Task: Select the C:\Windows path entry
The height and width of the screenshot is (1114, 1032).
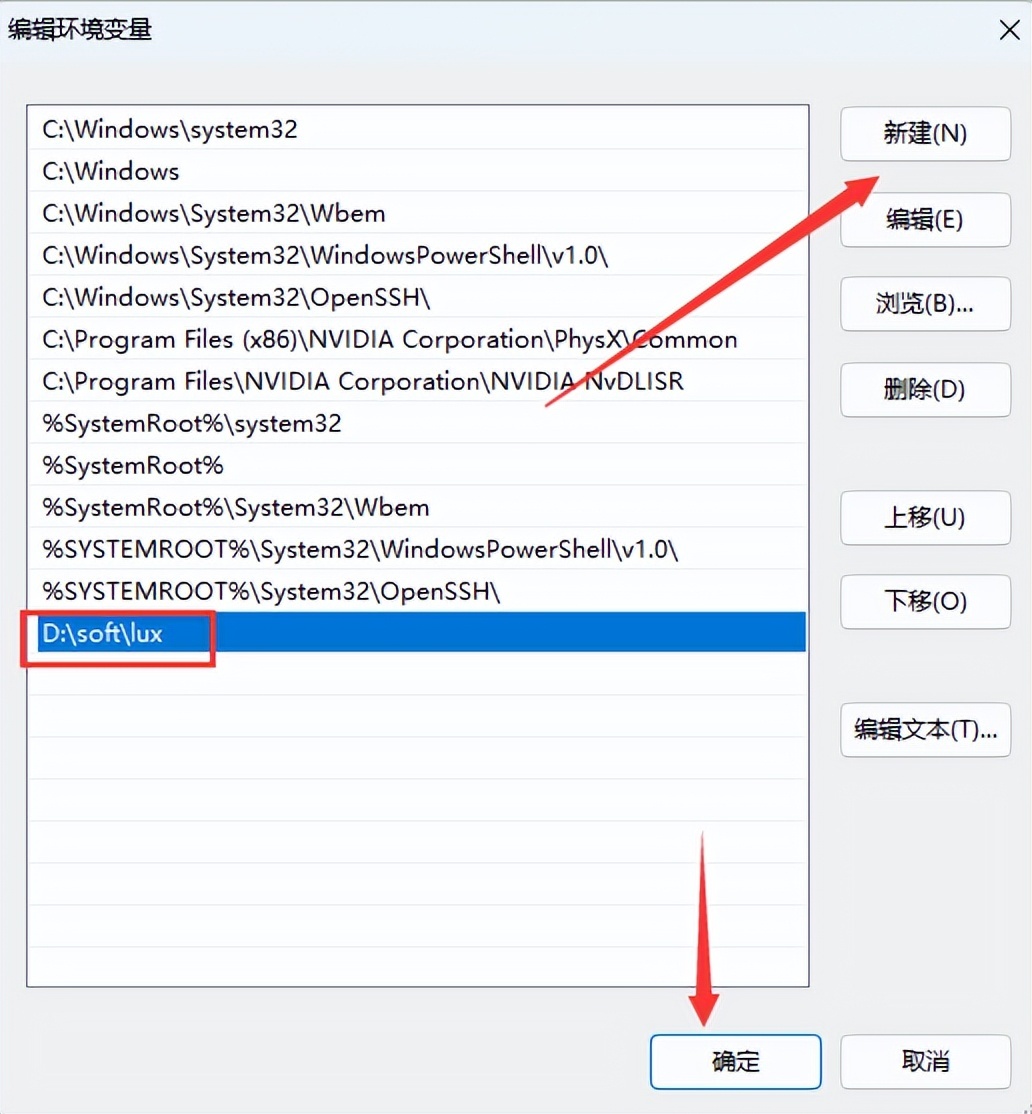Action: [417, 171]
